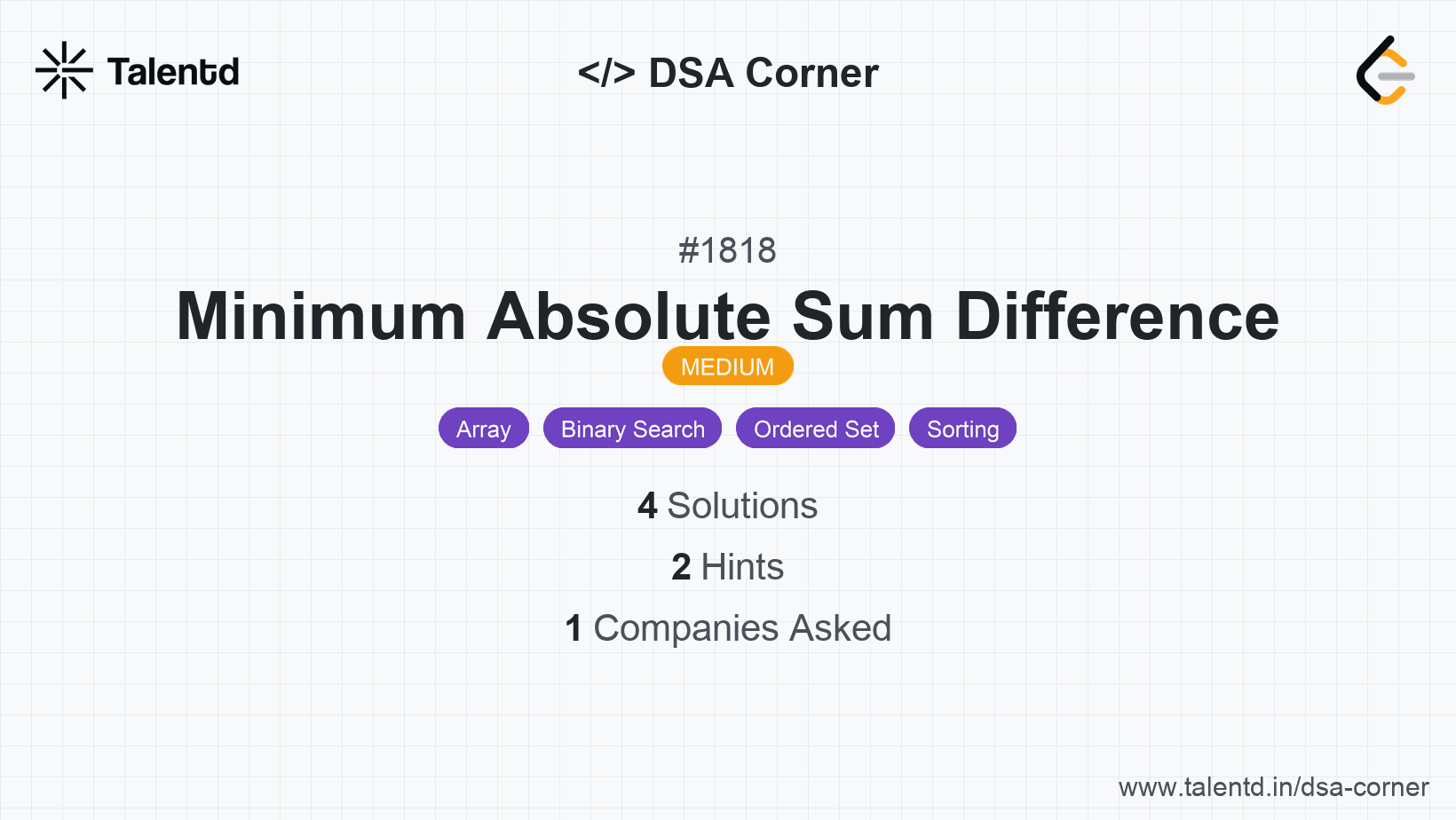1456x820 pixels.
Task: Open the Minimum Absolute Sum Difference title
Action: (727, 316)
